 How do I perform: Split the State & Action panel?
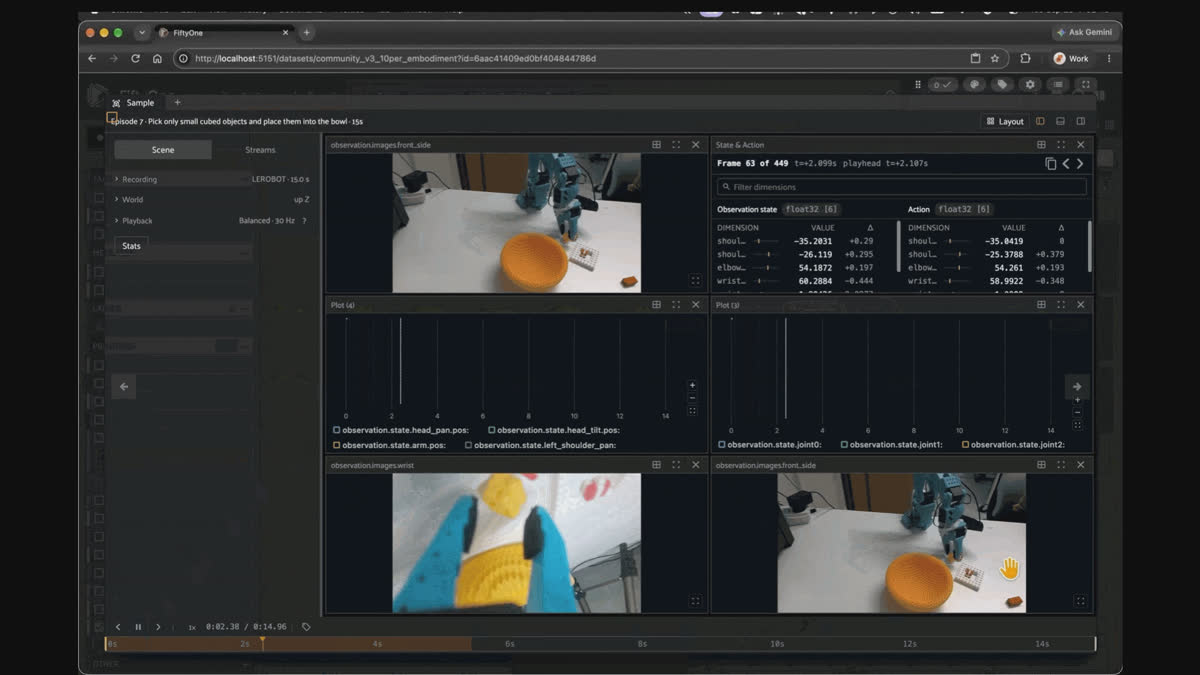[x=1041, y=145]
